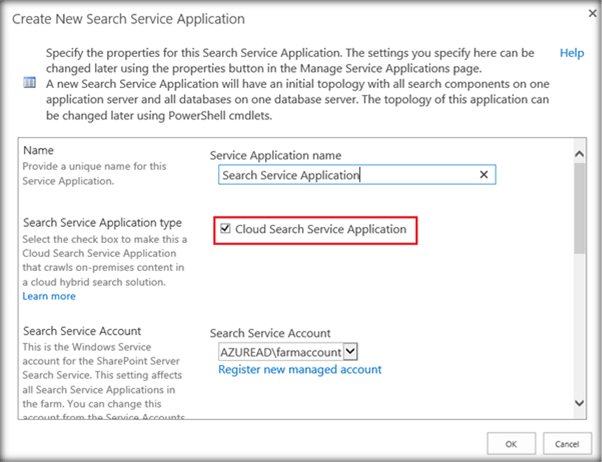Click the Name section heading

point(38,149)
